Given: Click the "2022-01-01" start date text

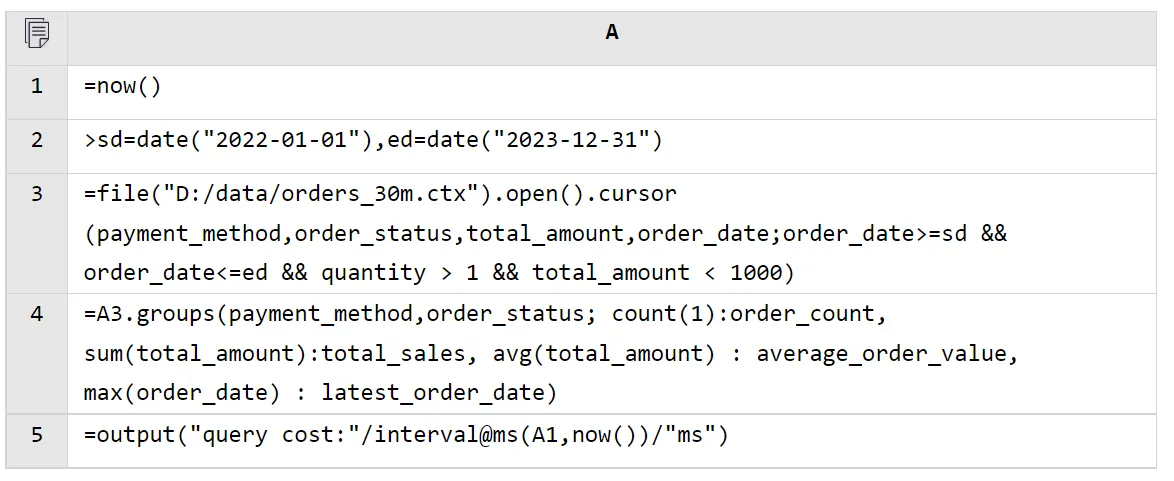Looking at the screenshot, I should (x=281, y=141).
